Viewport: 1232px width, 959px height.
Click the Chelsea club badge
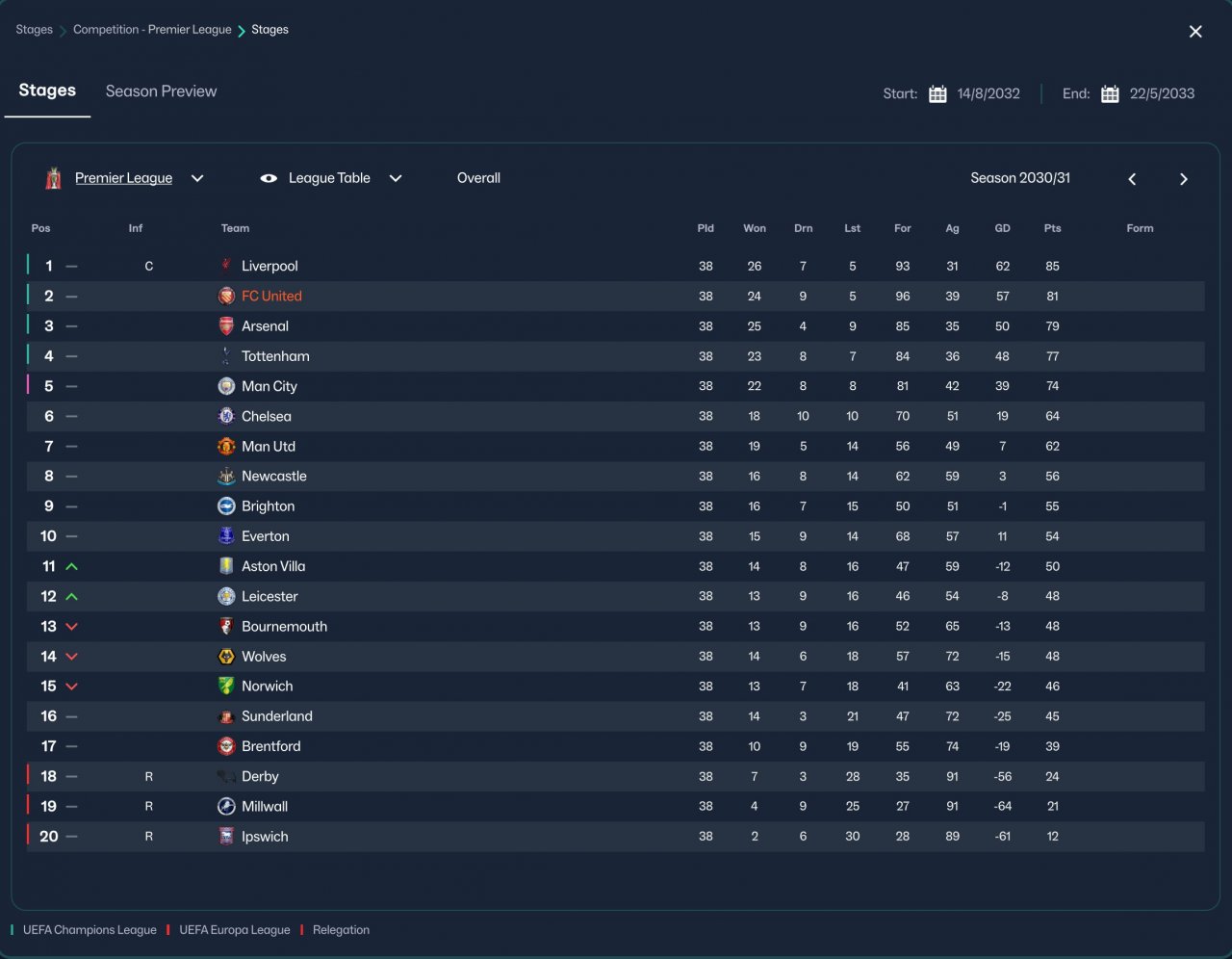[x=226, y=416]
